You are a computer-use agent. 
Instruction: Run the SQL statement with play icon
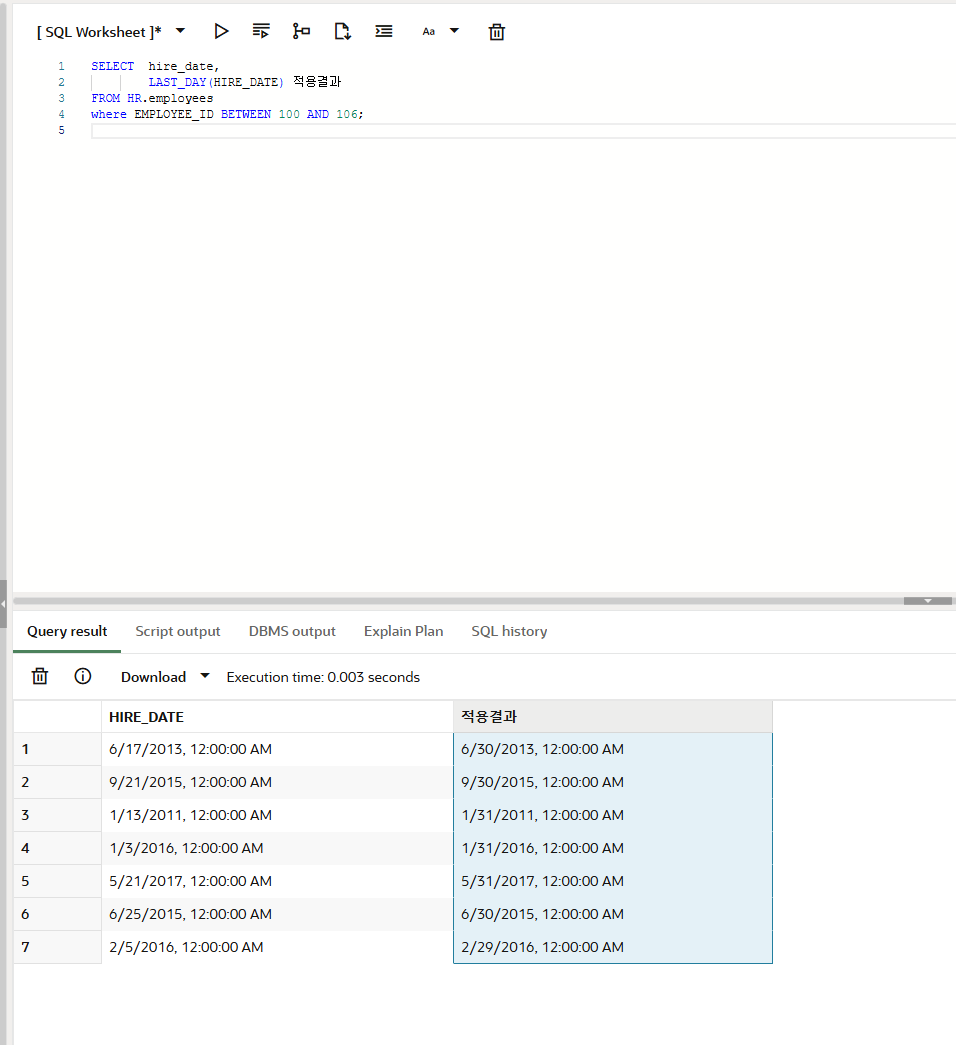tap(221, 31)
